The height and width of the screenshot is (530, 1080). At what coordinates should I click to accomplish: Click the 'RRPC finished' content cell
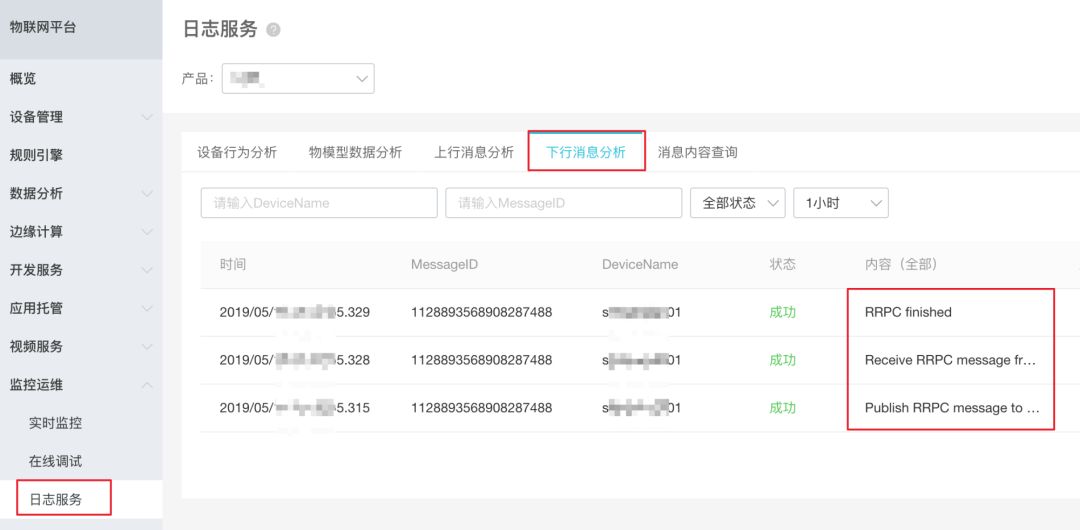click(x=908, y=312)
